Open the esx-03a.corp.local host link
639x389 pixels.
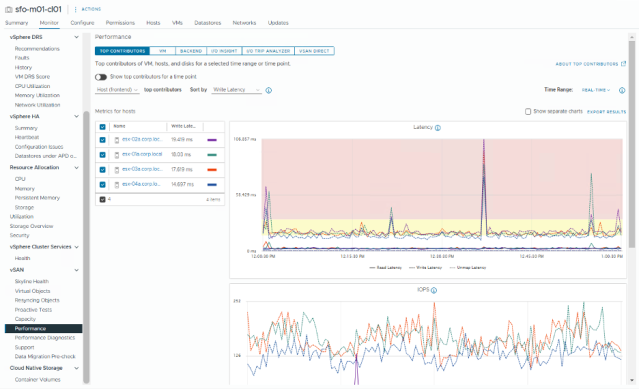click(142, 169)
